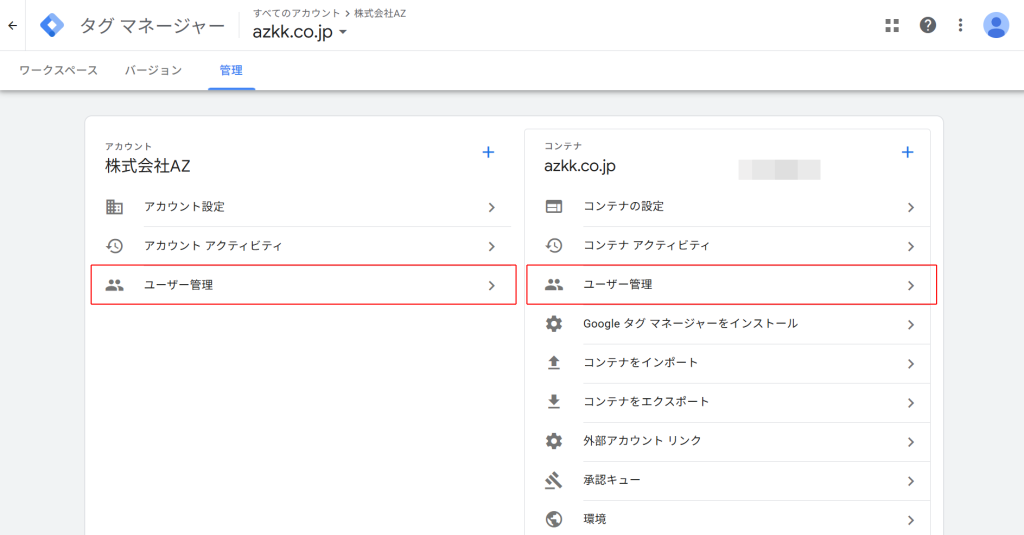Expand Google タグ マネージャーをインストール chevron

tap(910, 325)
